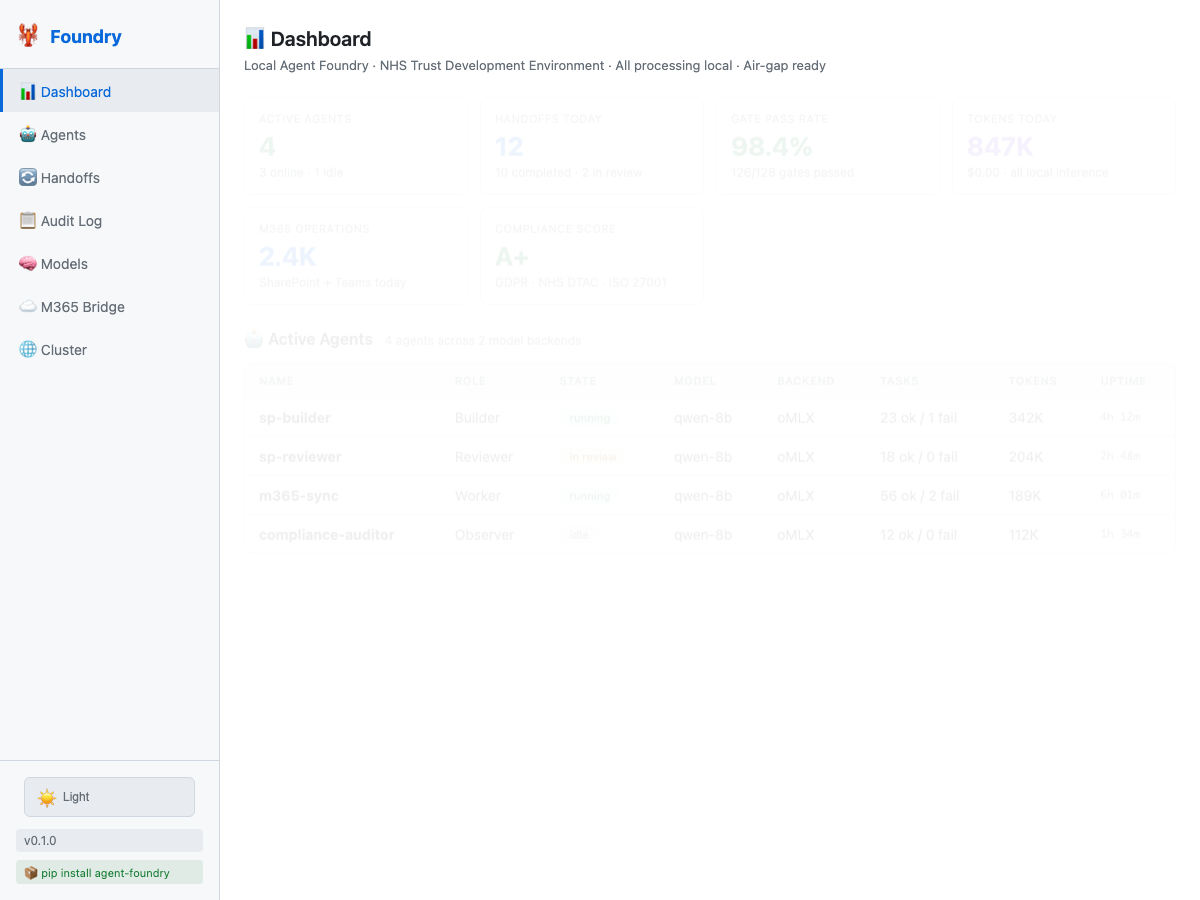1200x900 pixels.
Task: Click the Foundry lobster logo icon
Action: click(x=28, y=36)
